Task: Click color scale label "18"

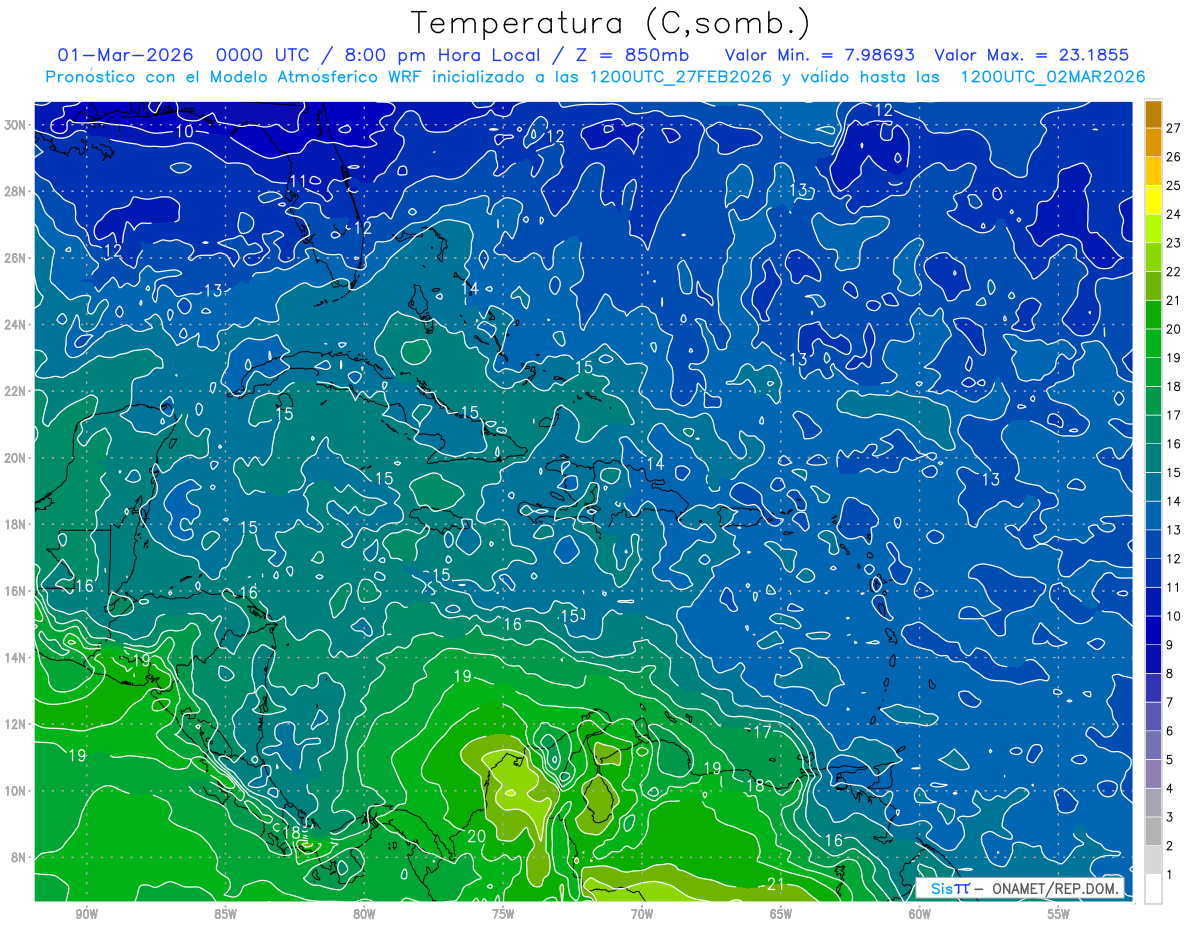Action: pos(1174,386)
